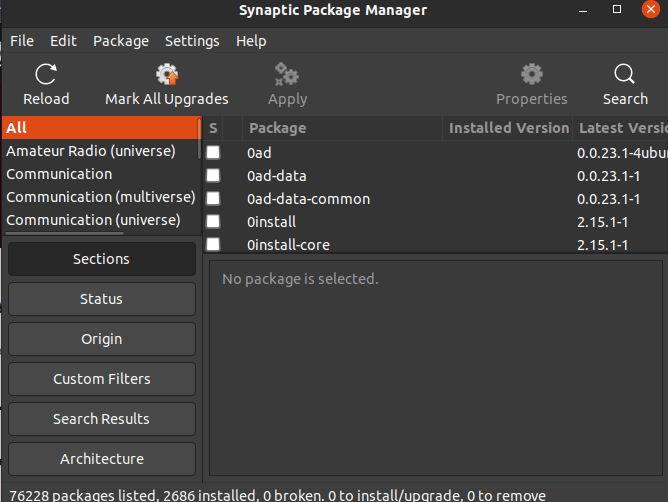668x502 pixels.
Task: Select the 0ad-data package row
Action: click(x=436, y=176)
